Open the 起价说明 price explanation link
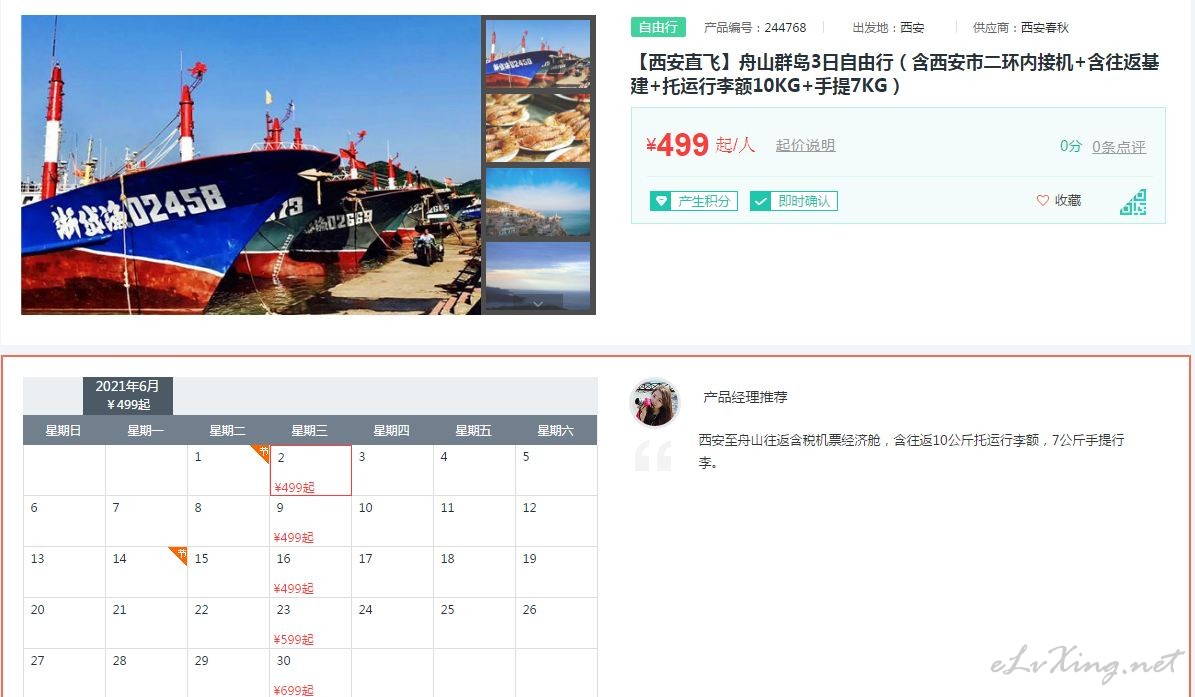Viewport: 1195px width, 697px height. (x=806, y=145)
